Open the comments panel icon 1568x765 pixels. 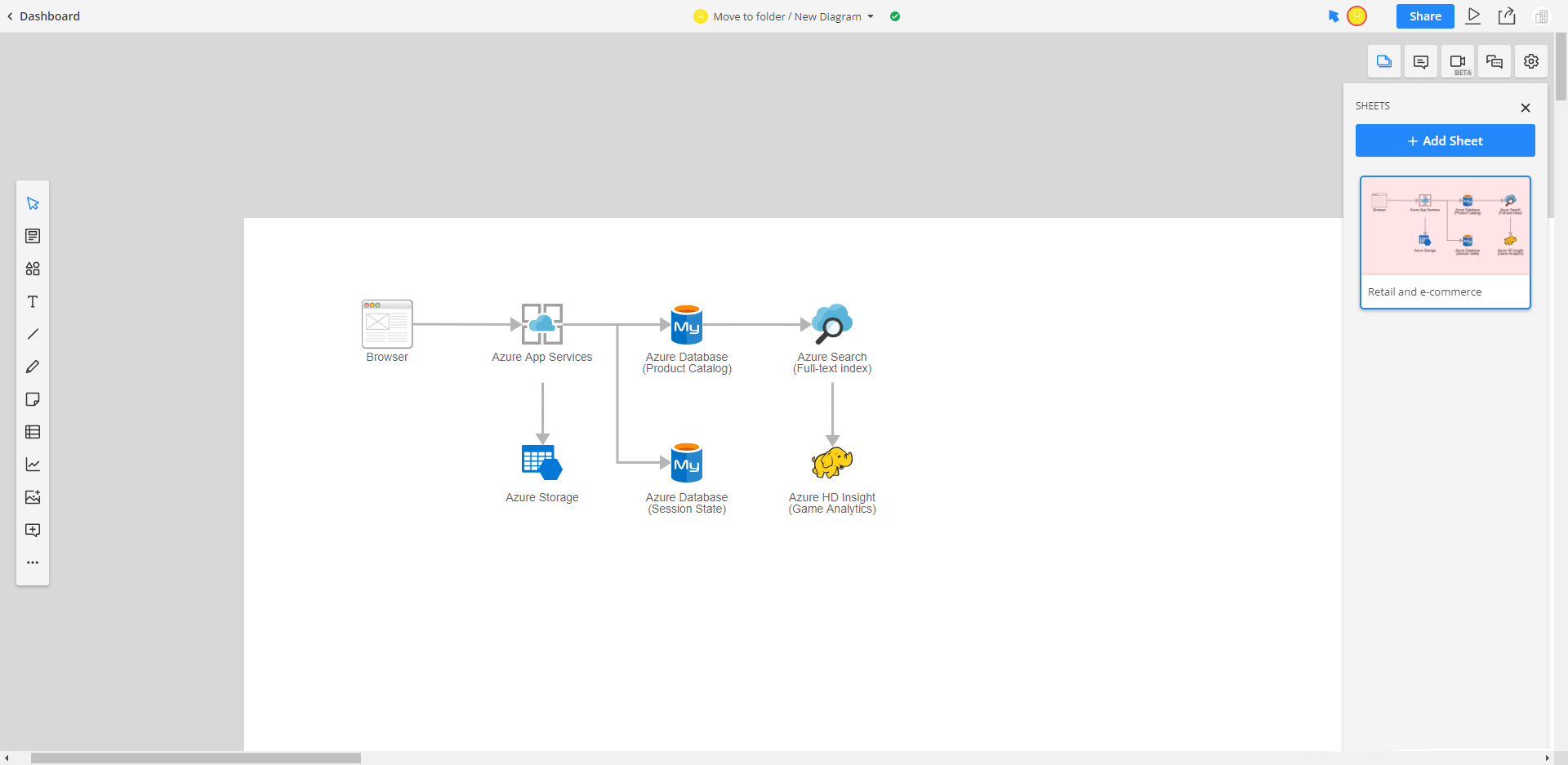click(x=1421, y=61)
